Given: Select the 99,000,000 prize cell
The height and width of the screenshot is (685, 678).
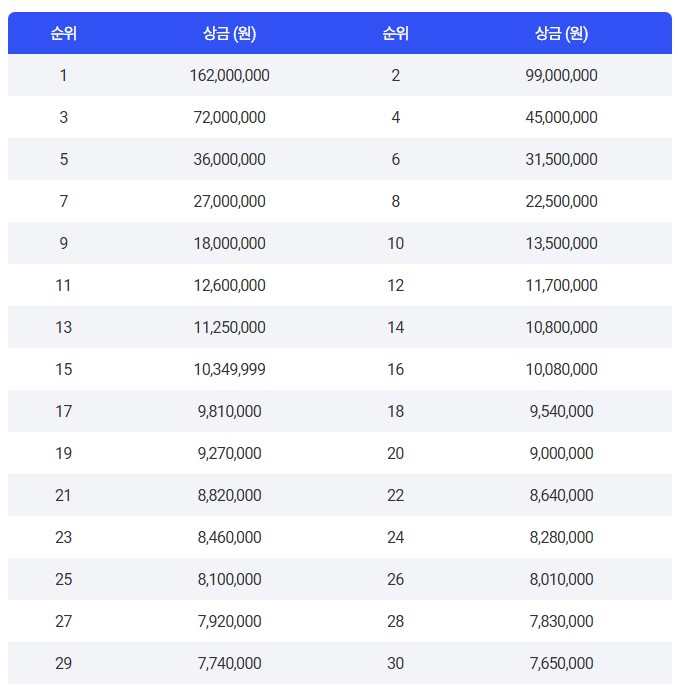Looking at the screenshot, I should (x=561, y=75).
